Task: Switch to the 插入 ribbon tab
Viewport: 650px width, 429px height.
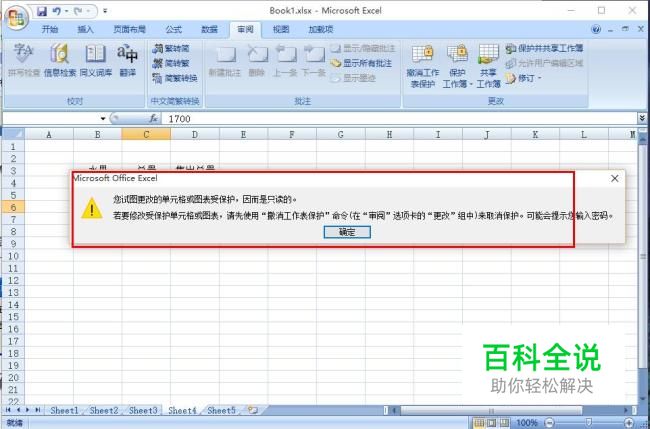Action: click(85, 29)
